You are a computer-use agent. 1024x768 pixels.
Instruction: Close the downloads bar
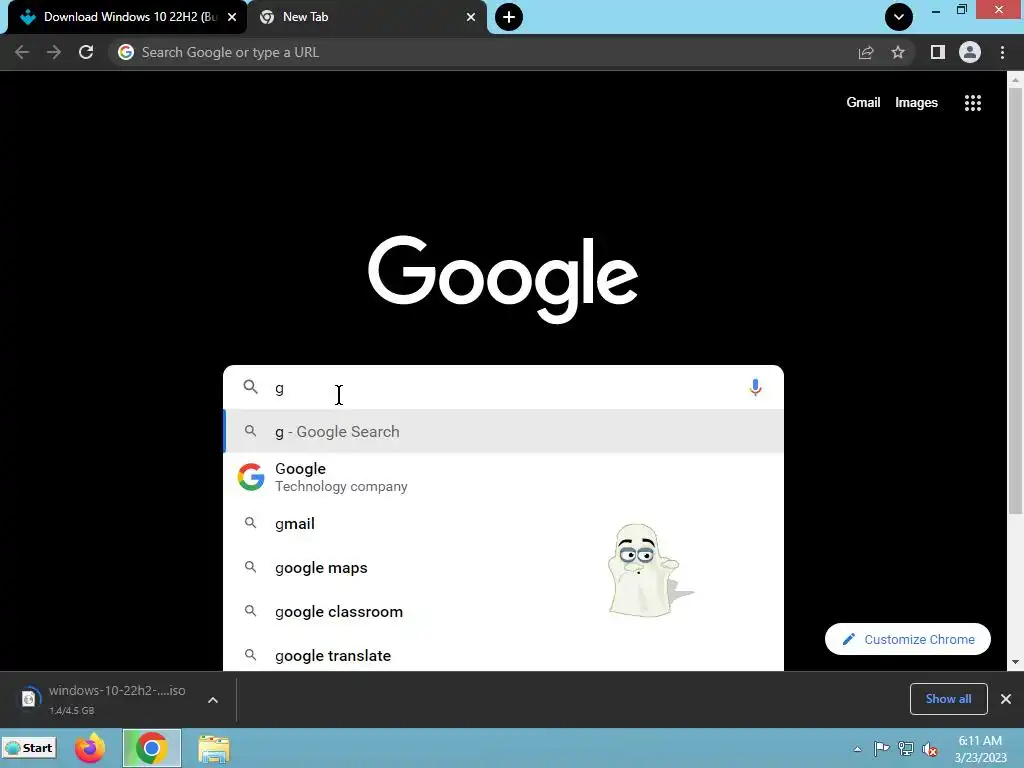pos(1006,699)
